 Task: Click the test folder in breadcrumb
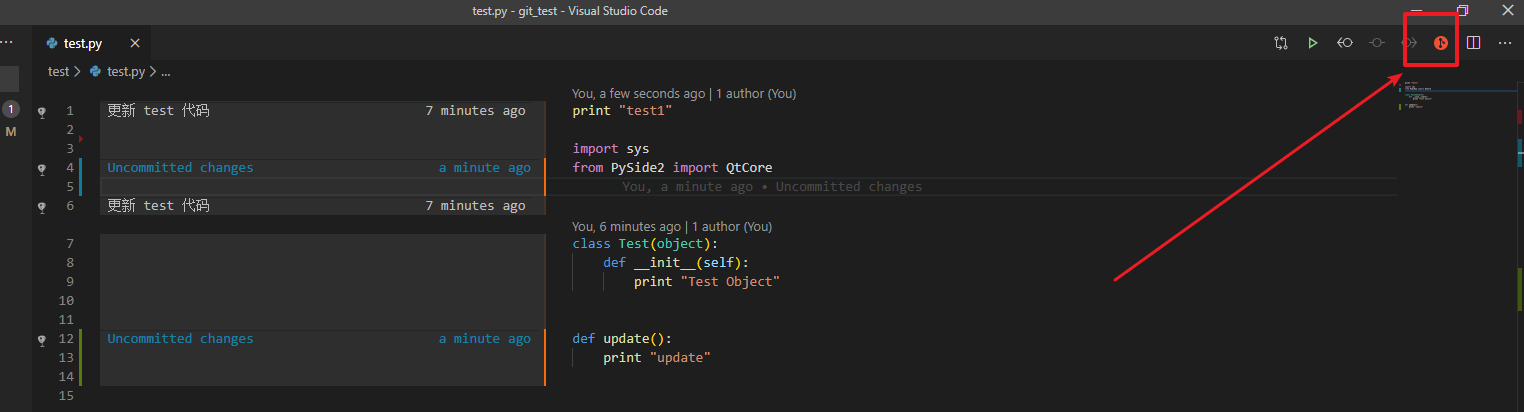pyautogui.click(x=58, y=72)
